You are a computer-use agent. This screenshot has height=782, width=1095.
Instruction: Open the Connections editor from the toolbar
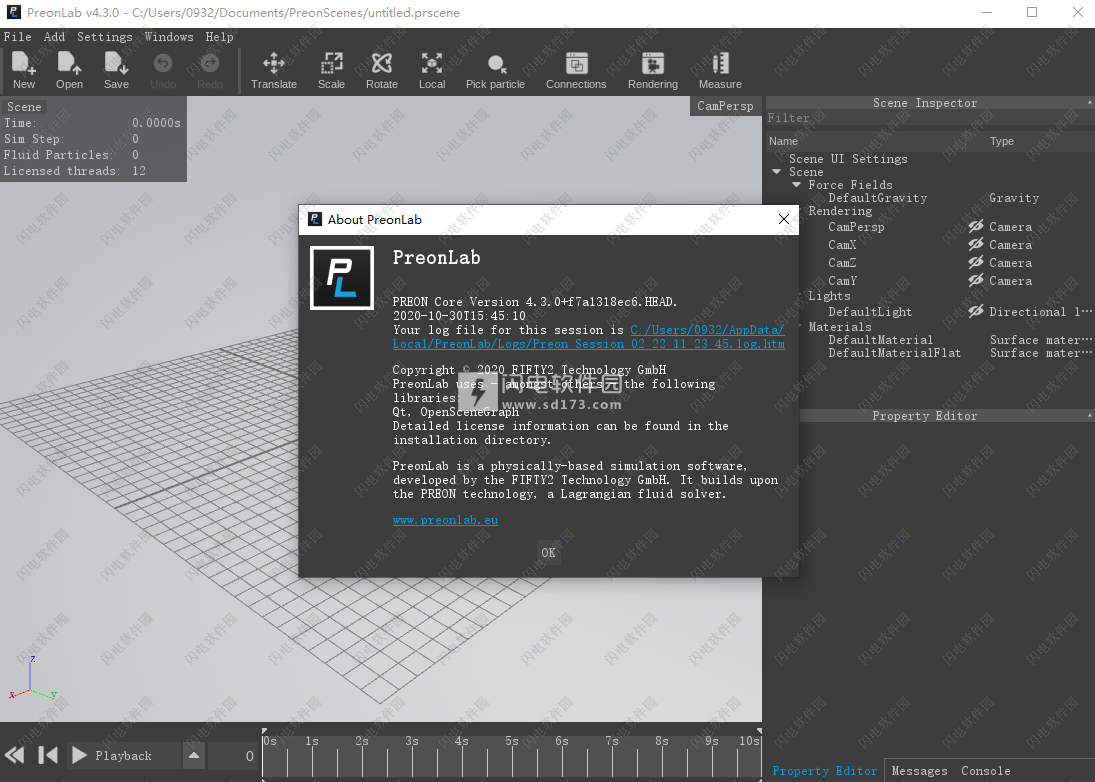coord(576,71)
